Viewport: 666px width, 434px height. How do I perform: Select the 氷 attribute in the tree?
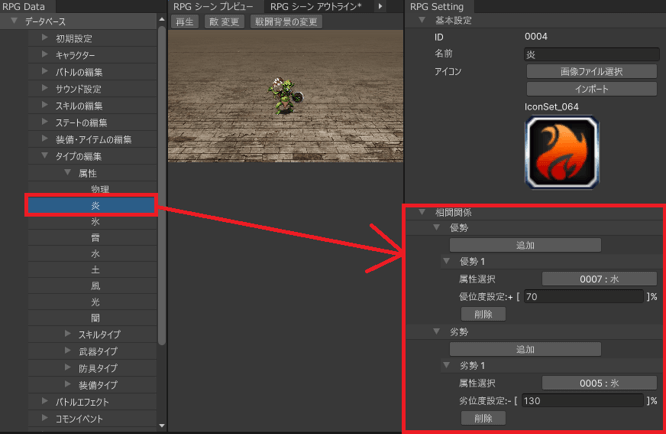click(x=94, y=222)
